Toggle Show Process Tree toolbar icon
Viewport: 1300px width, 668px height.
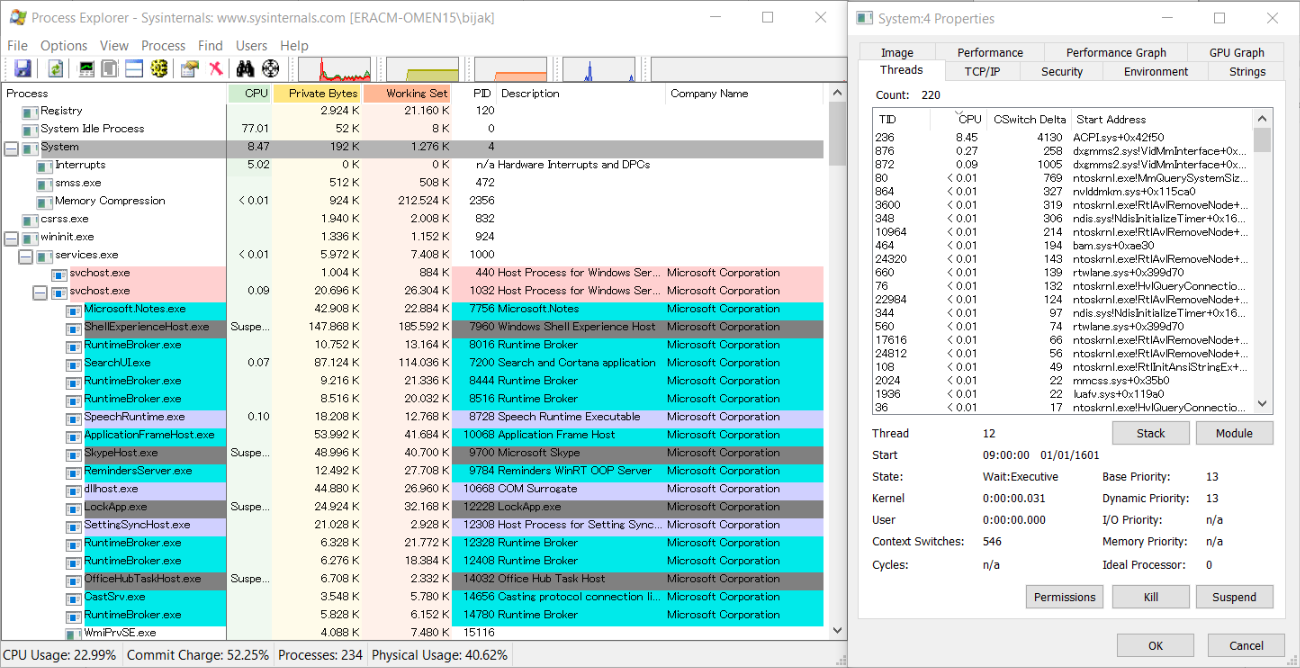coord(110,69)
